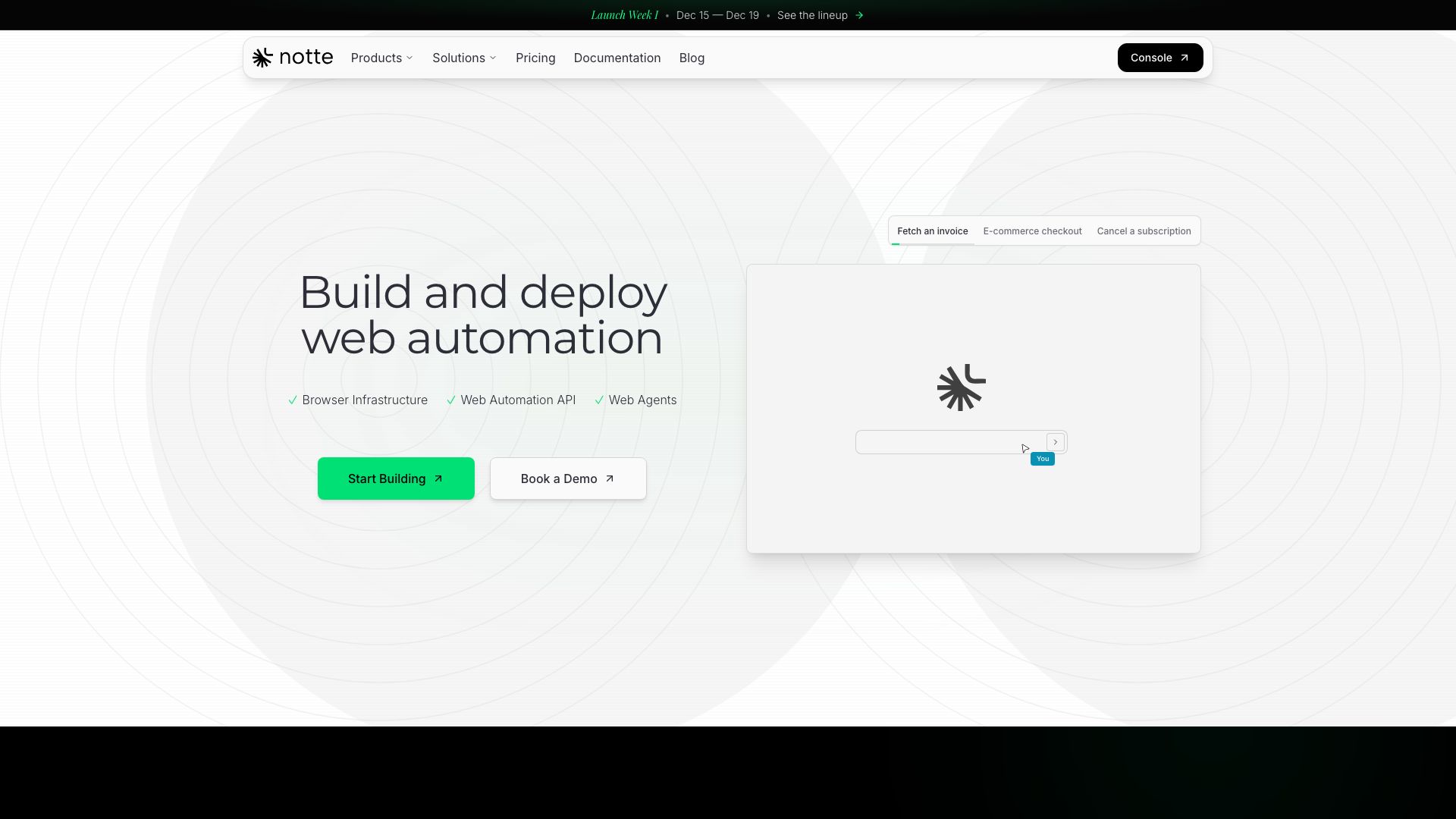Click the send arrow in the demo input
This screenshot has height=819, width=1456.
(x=1055, y=441)
